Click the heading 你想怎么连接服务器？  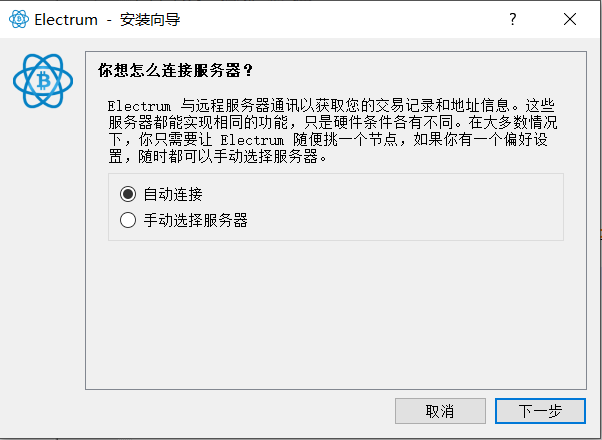(x=175, y=70)
